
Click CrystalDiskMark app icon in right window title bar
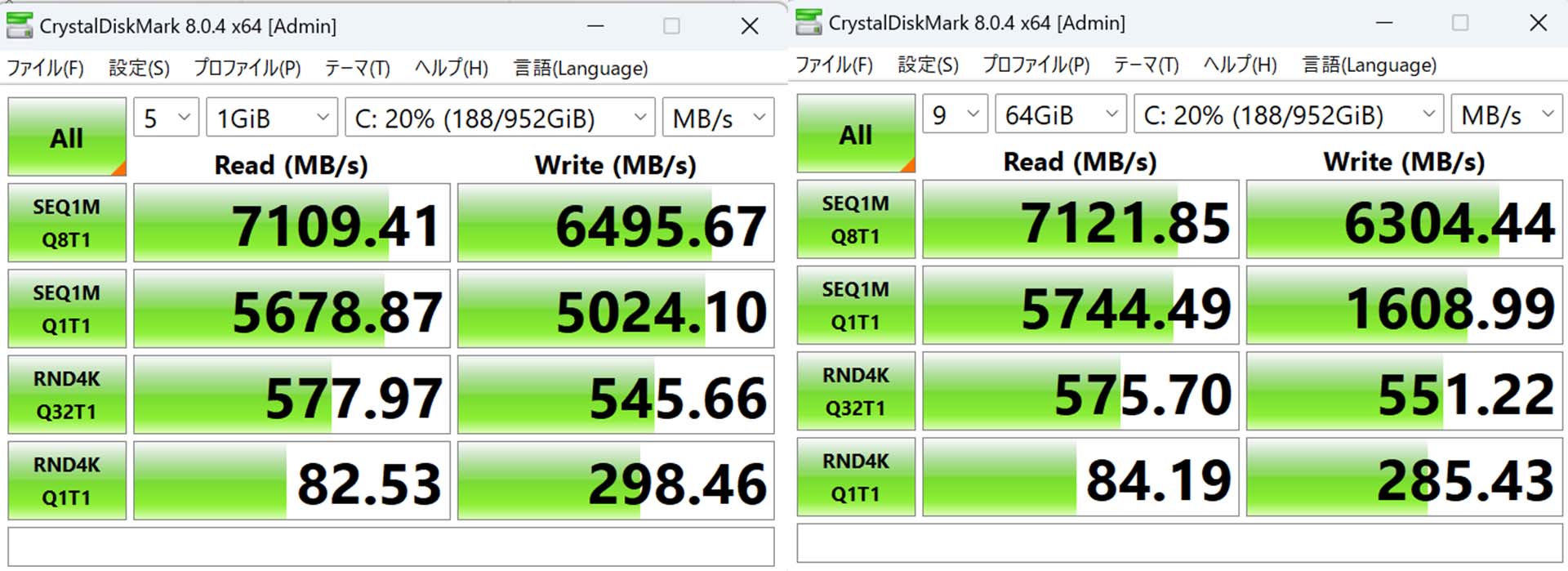pyautogui.click(x=808, y=22)
